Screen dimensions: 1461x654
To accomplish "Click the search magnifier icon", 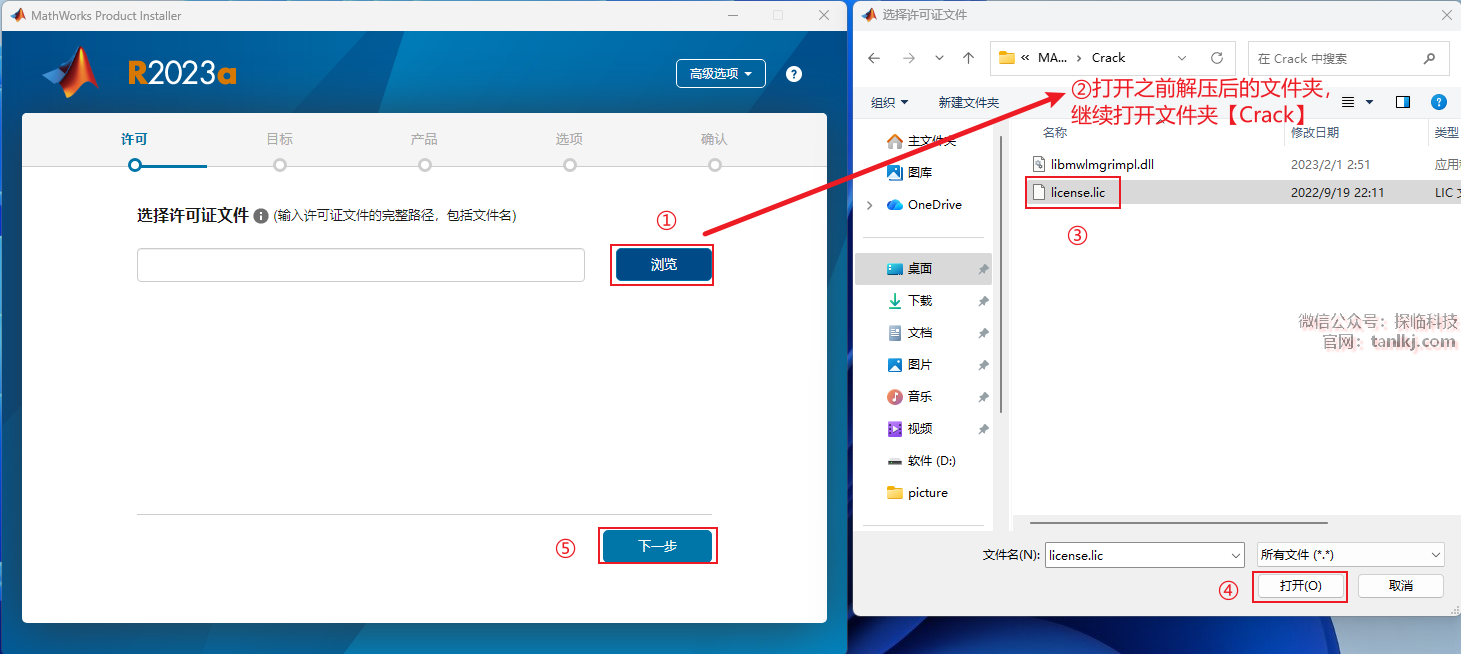I will [1430, 58].
